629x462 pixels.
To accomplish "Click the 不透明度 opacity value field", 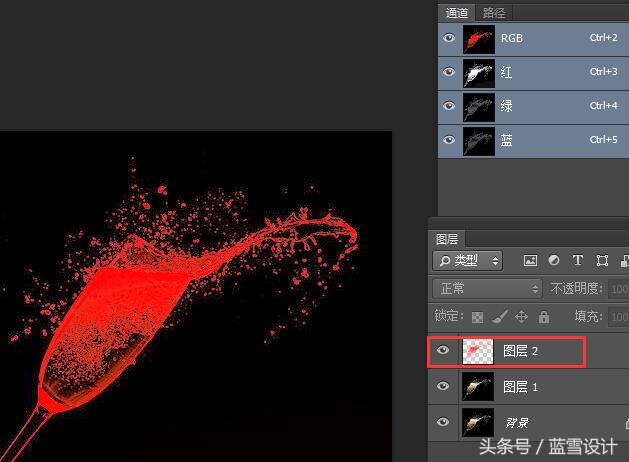I will [x=618, y=289].
